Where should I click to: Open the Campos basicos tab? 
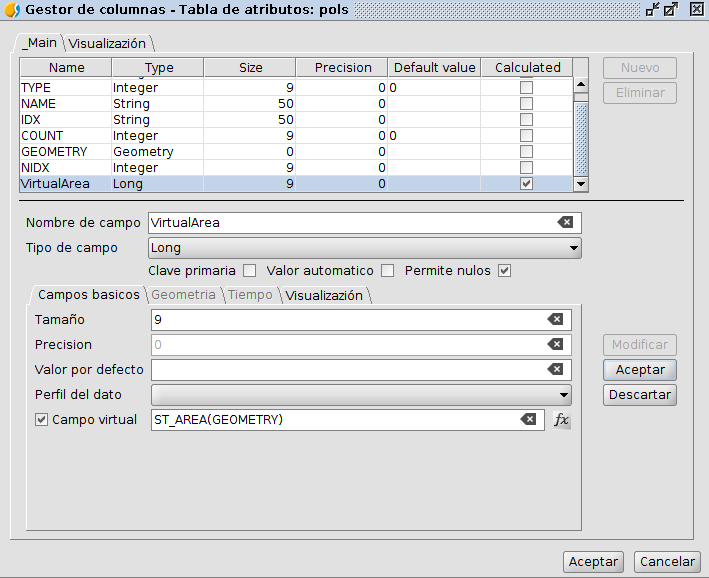(x=88, y=295)
